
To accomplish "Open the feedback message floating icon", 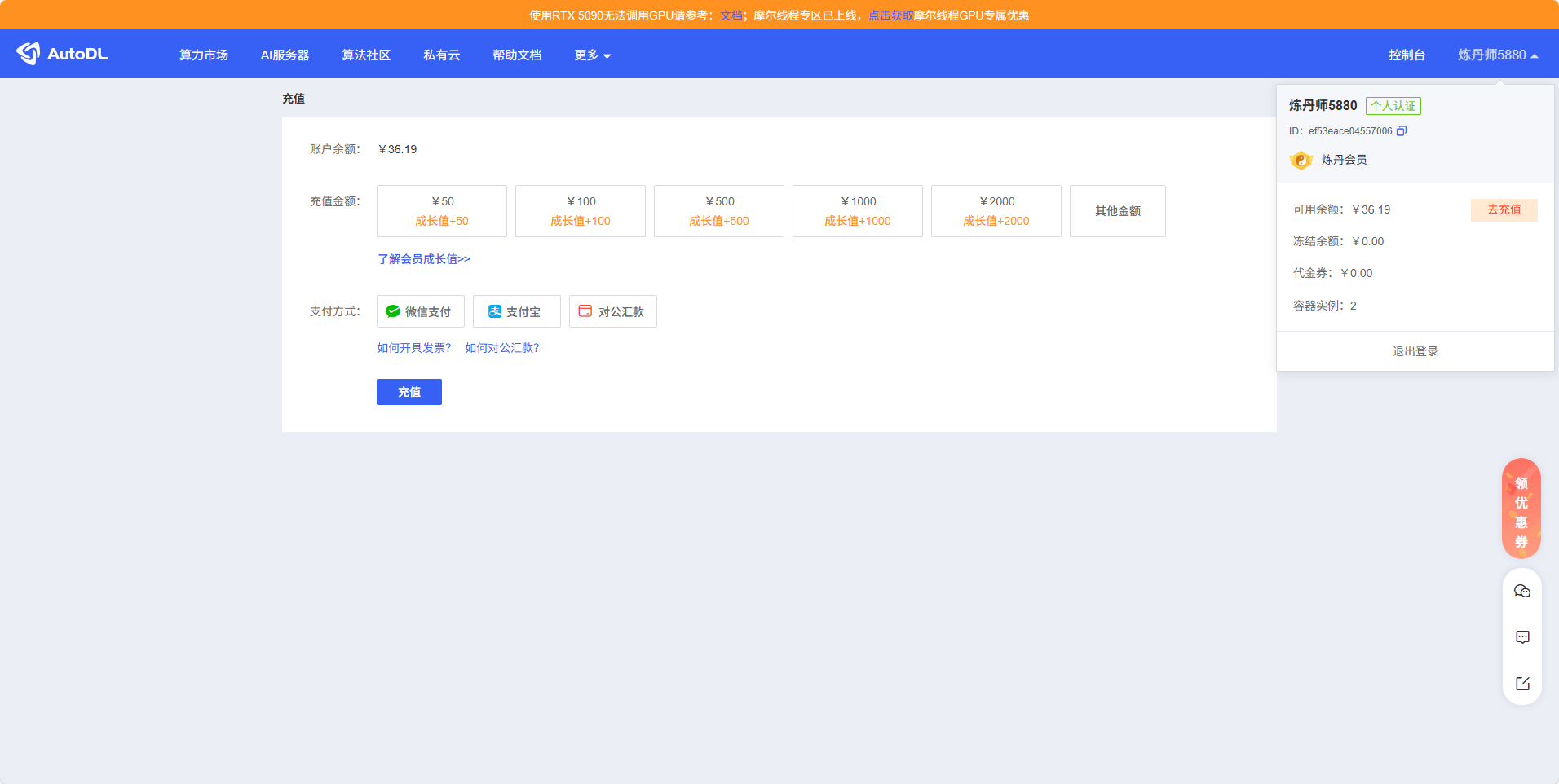I will click(1522, 637).
